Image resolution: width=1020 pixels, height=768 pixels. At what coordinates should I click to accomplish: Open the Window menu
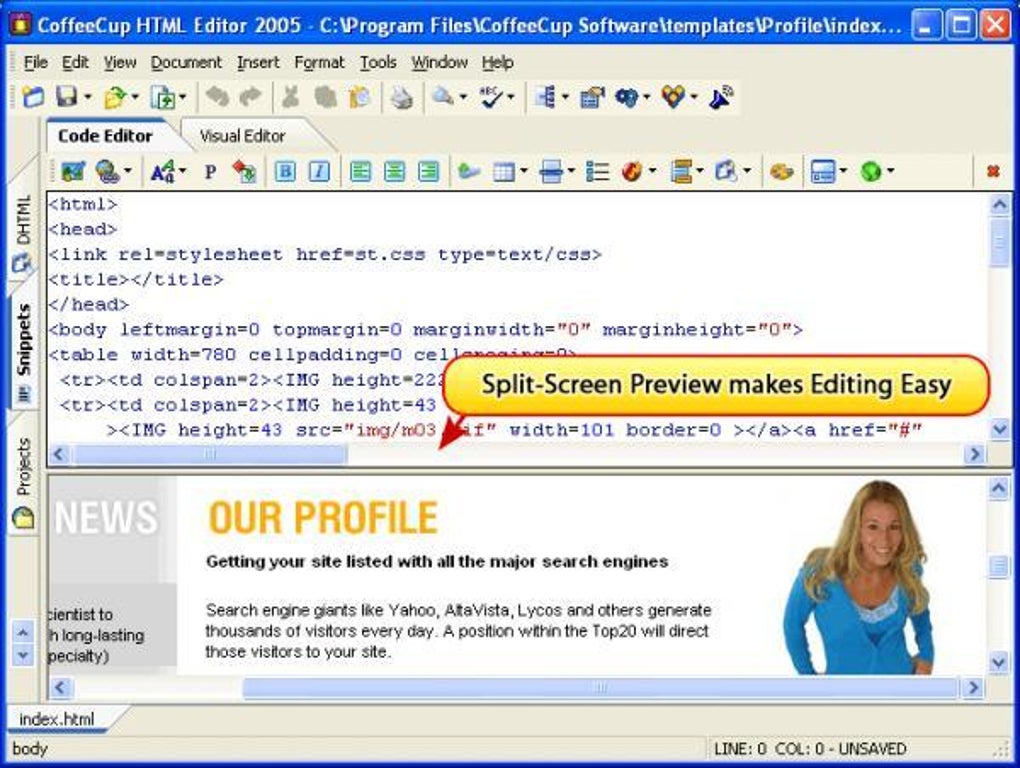439,62
